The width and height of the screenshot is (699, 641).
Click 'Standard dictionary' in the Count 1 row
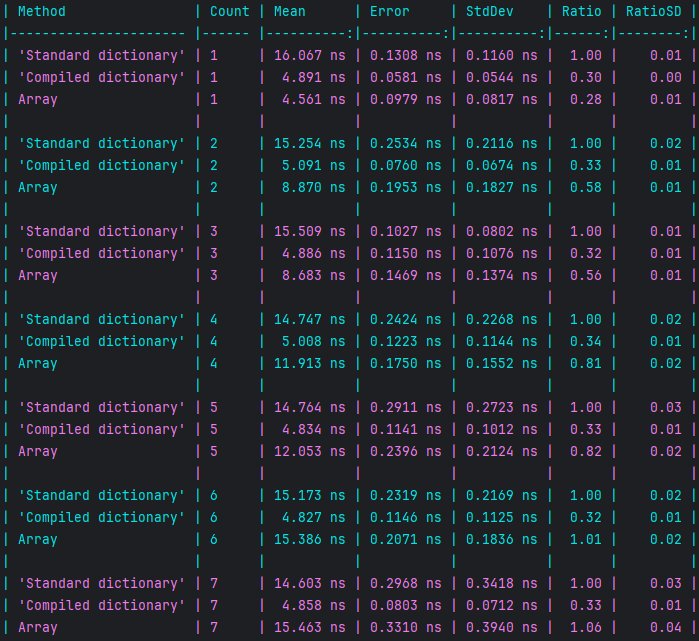click(102, 55)
